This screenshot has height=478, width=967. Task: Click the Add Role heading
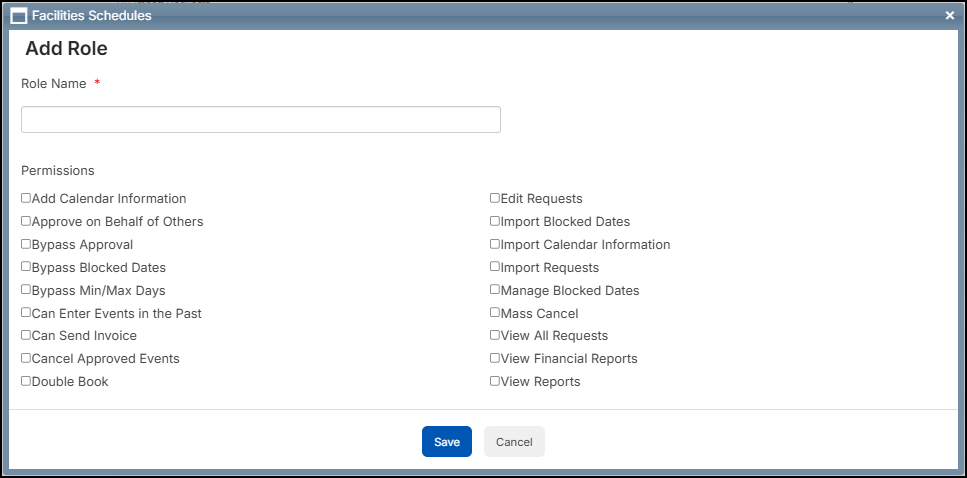pyautogui.click(x=67, y=49)
